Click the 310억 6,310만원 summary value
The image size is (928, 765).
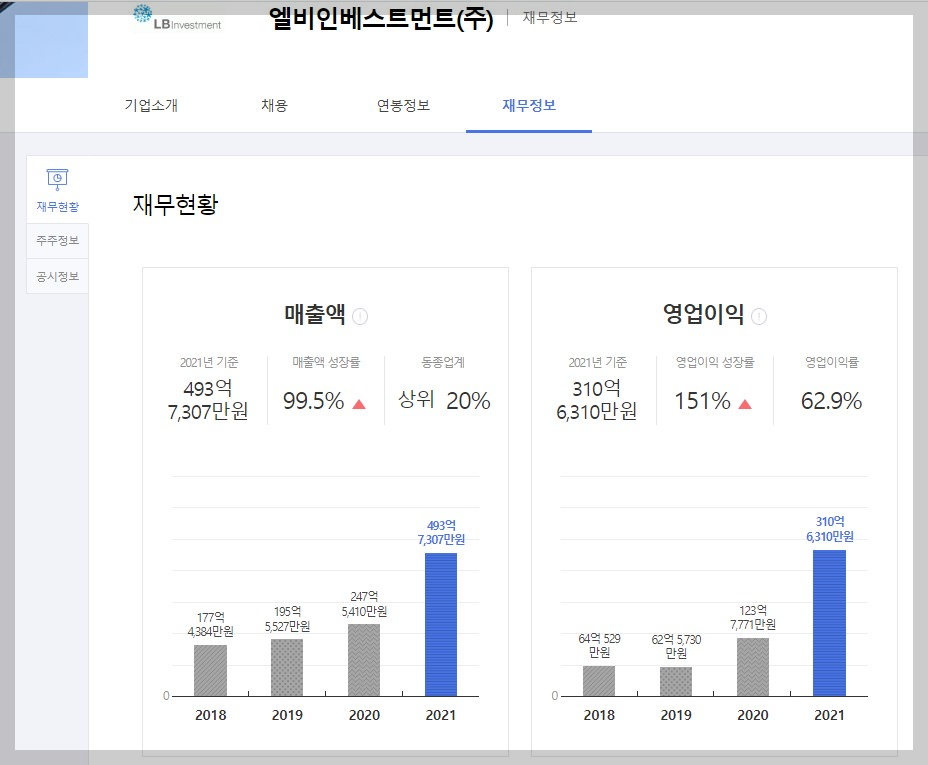pyautogui.click(x=597, y=400)
